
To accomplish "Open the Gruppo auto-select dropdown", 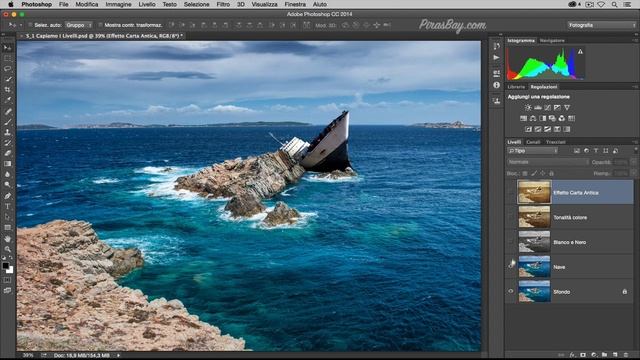I will [x=78, y=25].
